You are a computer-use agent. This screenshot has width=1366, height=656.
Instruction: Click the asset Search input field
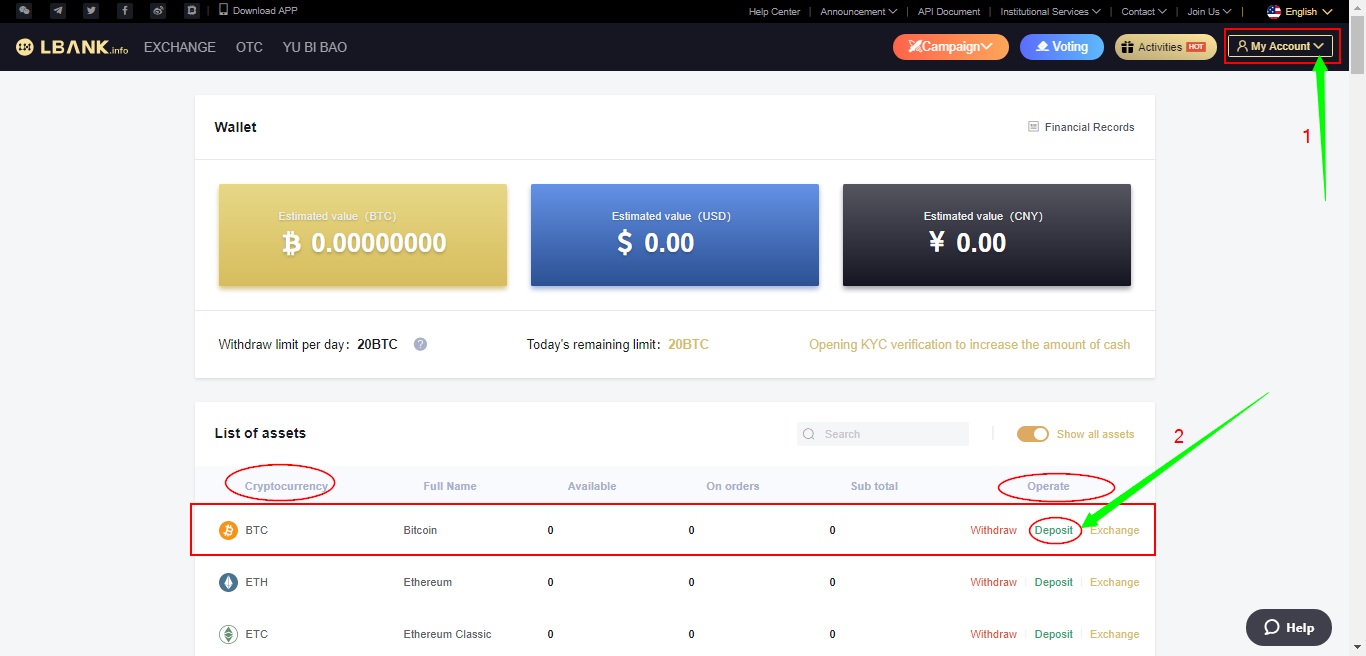tap(883, 434)
